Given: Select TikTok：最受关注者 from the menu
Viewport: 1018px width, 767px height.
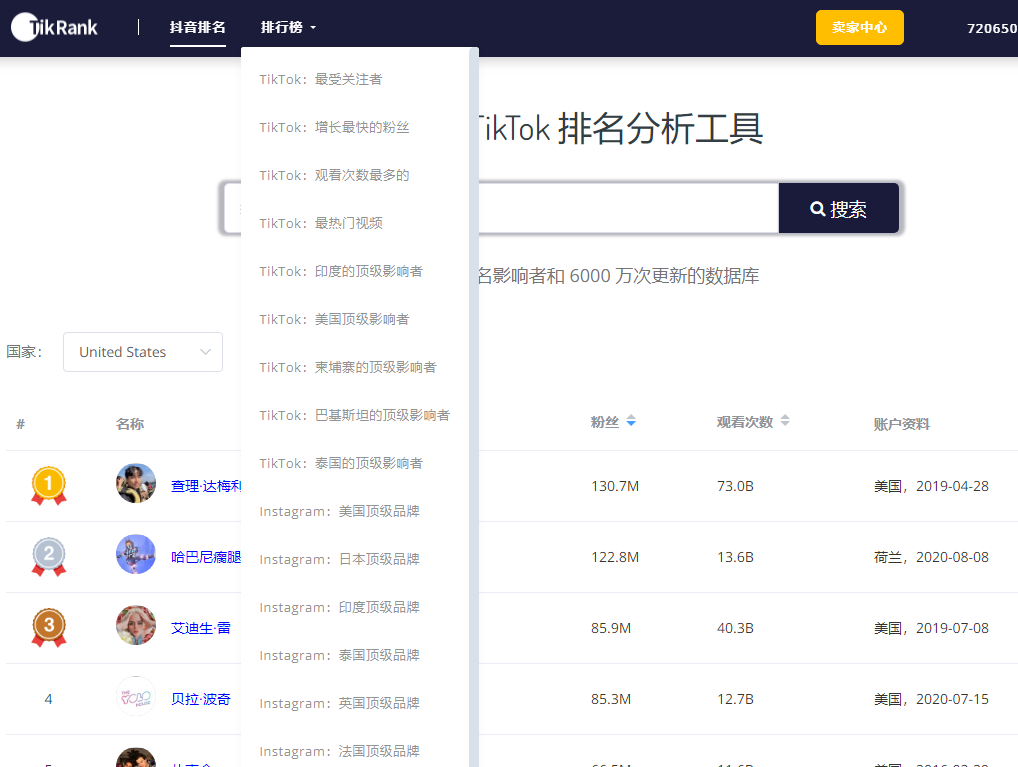Looking at the screenshot, I should coord(320,79).
